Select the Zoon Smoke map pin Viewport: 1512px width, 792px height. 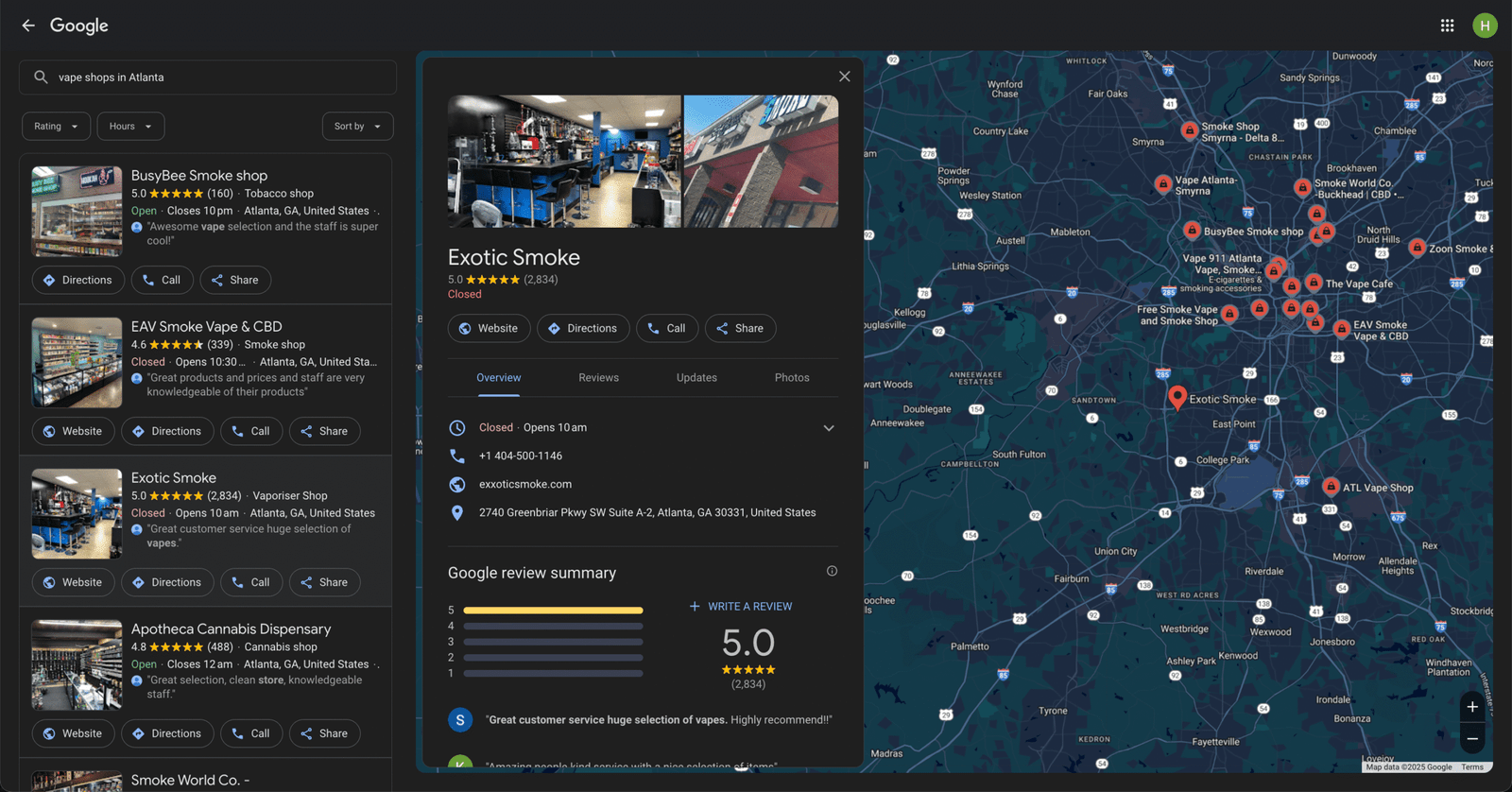1417,248
